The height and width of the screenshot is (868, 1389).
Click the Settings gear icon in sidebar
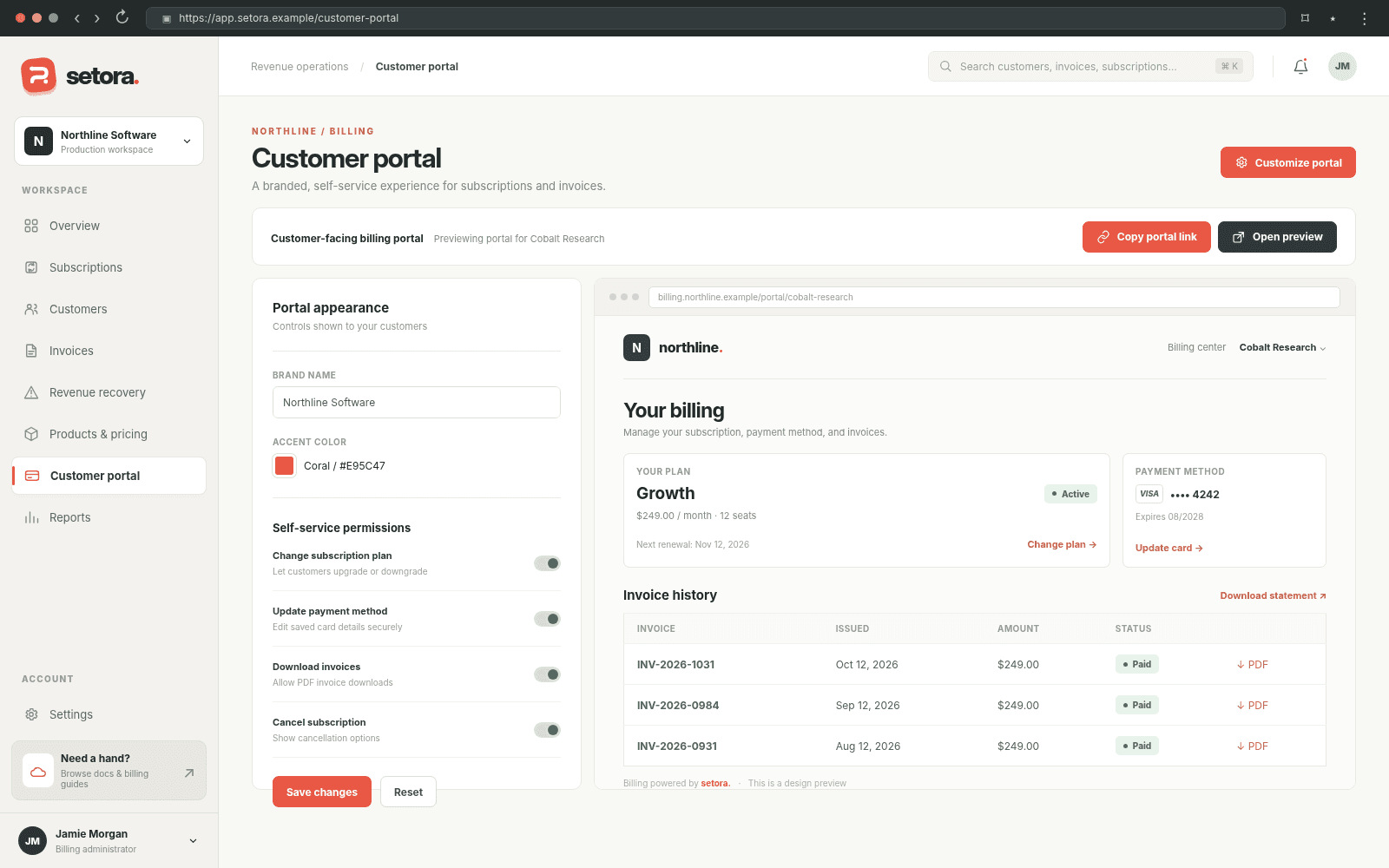coord(31,714)
